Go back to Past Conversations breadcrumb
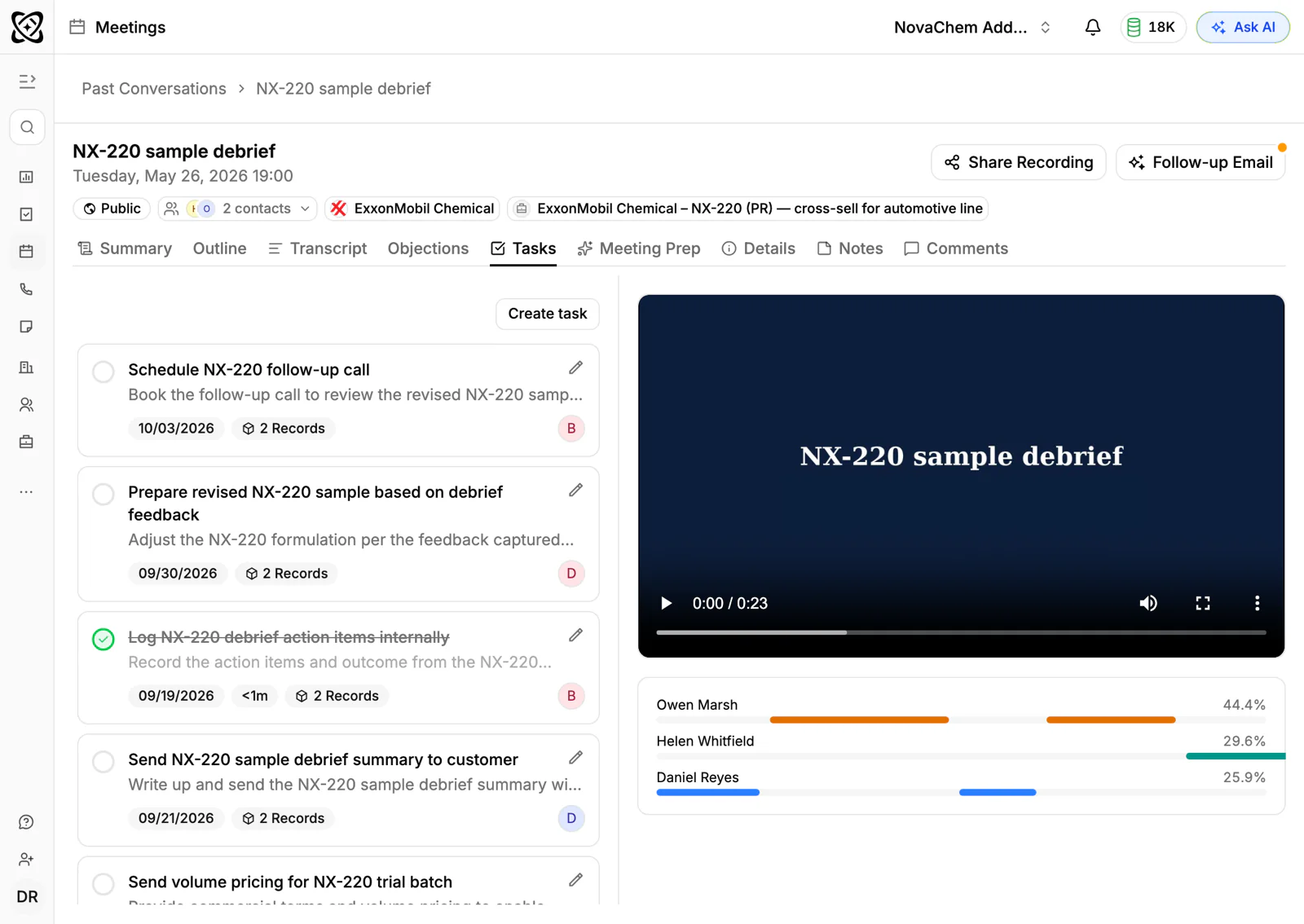Image resolution: width=1304 pixels, height=924 pixels. (154, 89)
